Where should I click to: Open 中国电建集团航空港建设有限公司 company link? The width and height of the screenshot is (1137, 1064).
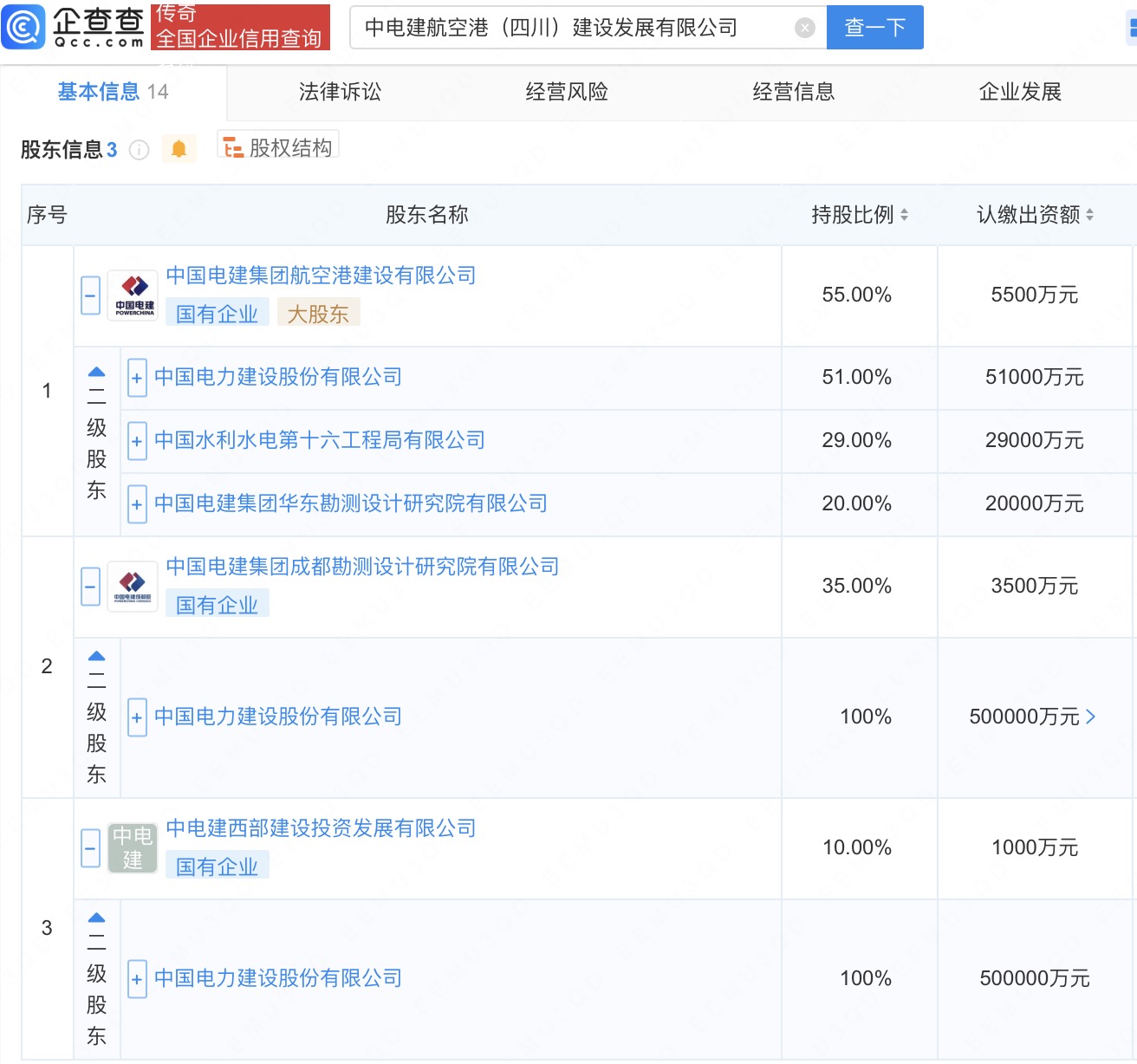pyautogui.click(x=321, y=276)
